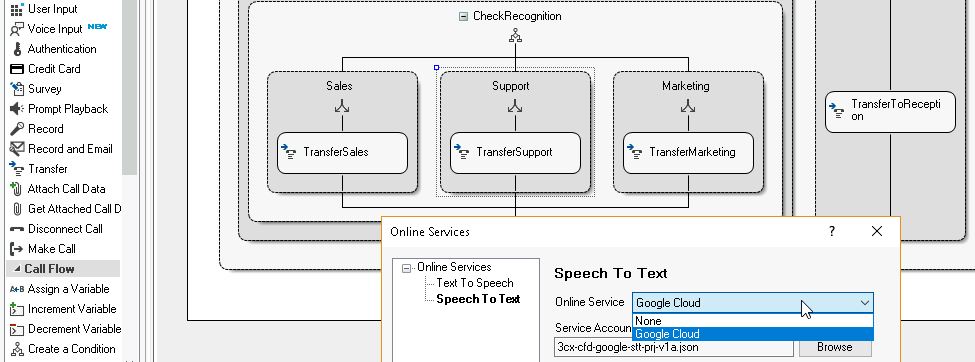Click the CheckRecognition condition branch icon
The height and width of the screenshot is (362, 975).
pyautogui.click(x=515, y=36)
